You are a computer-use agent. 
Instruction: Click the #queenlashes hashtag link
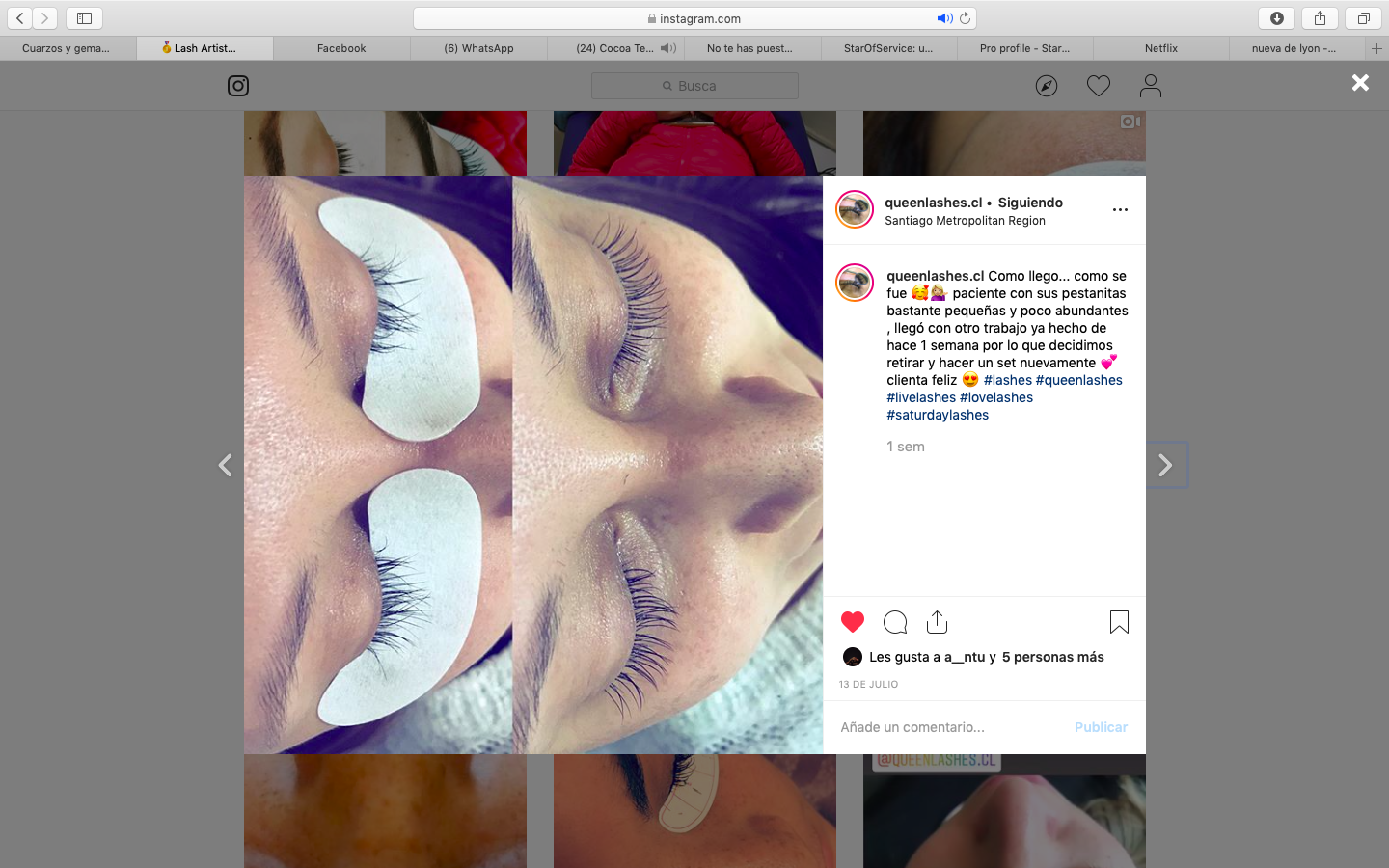coord(1078,380)
